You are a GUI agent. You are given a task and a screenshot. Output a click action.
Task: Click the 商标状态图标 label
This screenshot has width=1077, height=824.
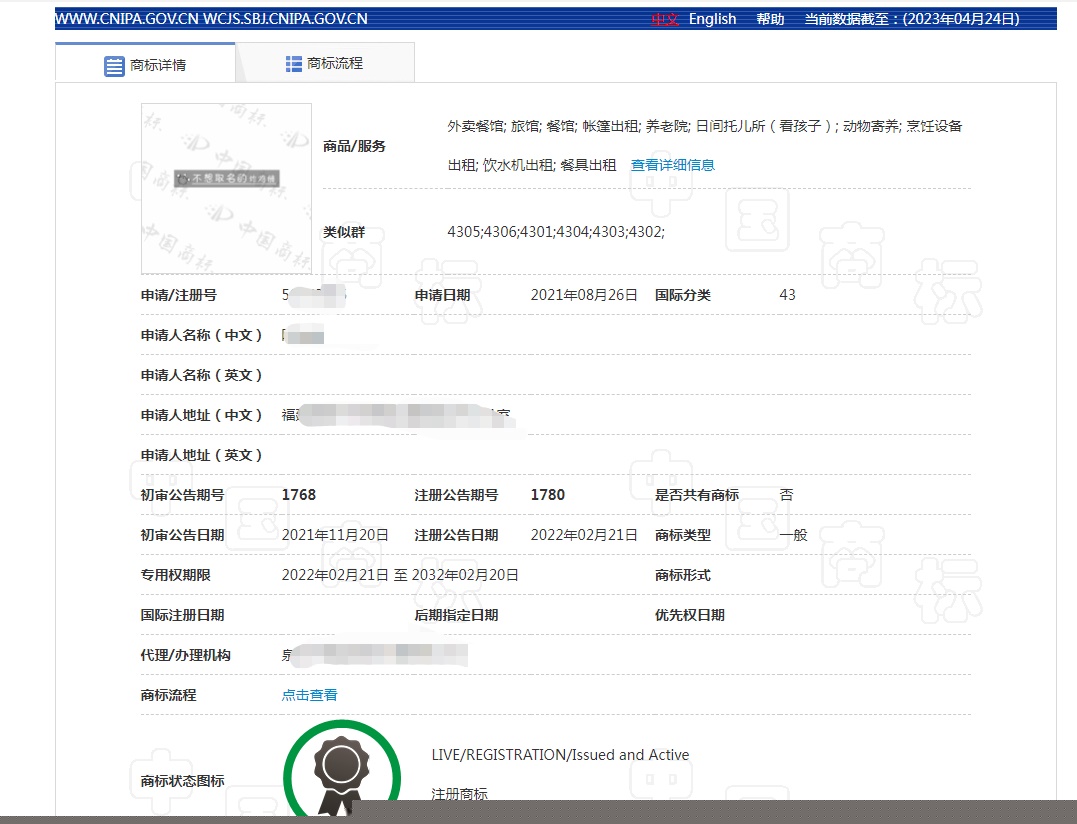coord(183,781)
